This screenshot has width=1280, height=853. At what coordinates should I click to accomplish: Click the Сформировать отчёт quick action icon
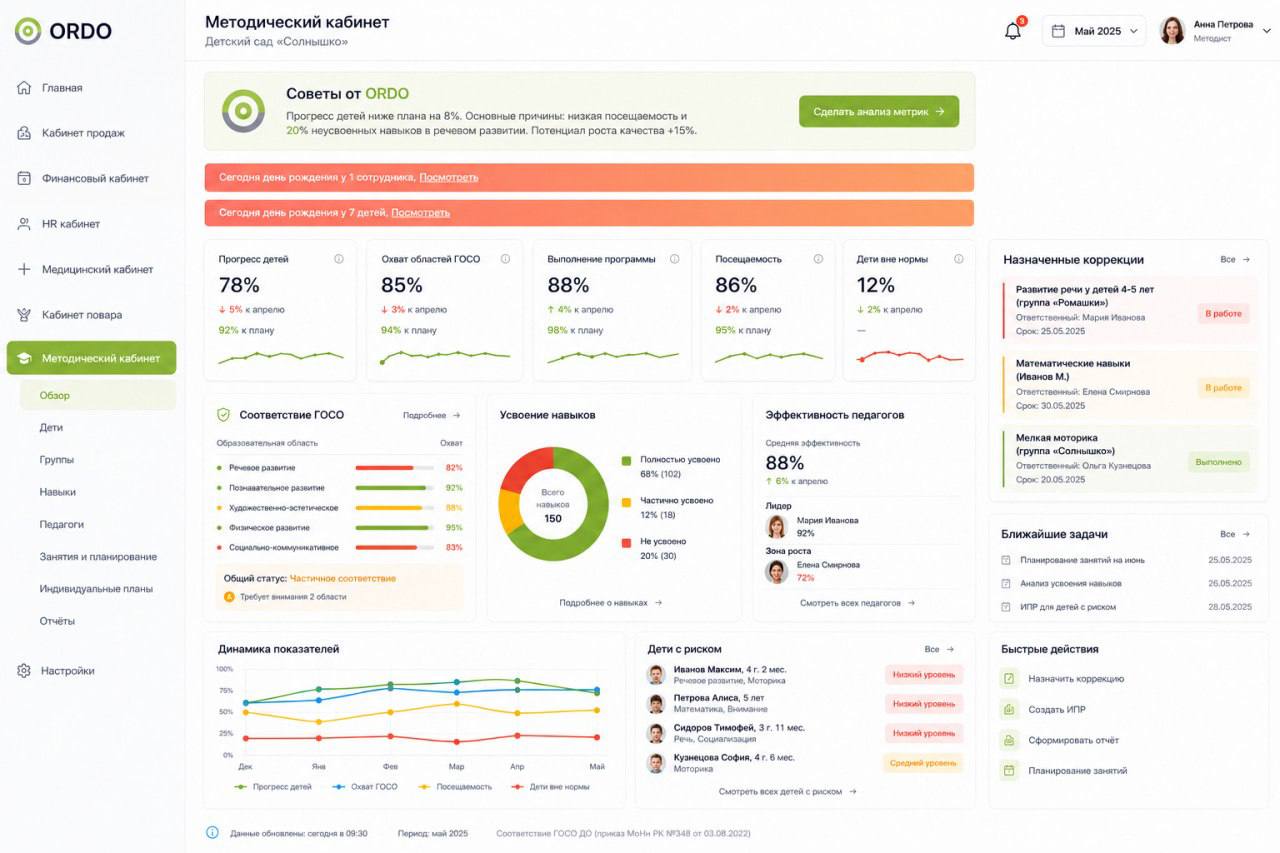click(x=1009, y=741)
